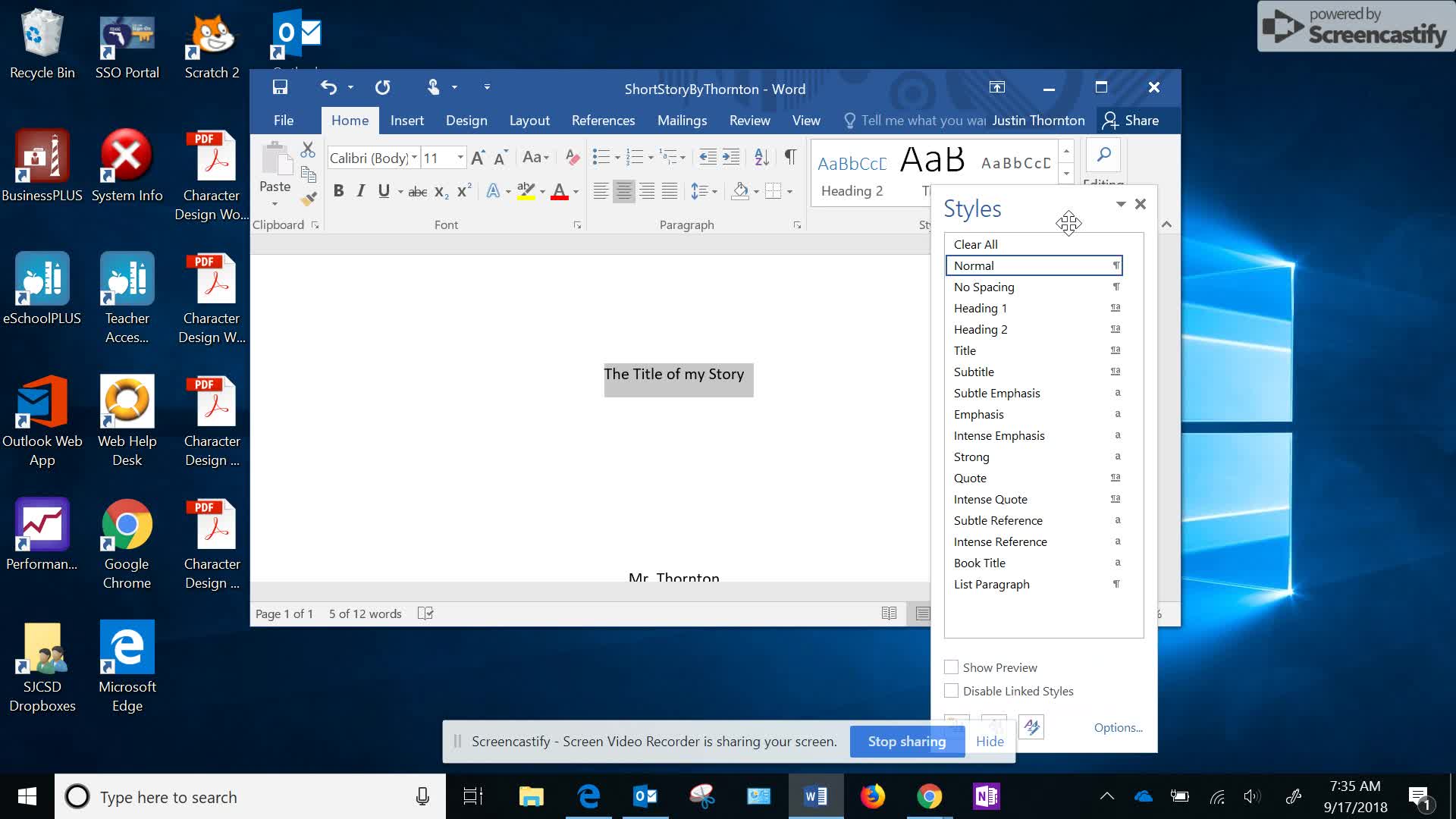Open the Borders dropdown arrow

coord(789,192)
